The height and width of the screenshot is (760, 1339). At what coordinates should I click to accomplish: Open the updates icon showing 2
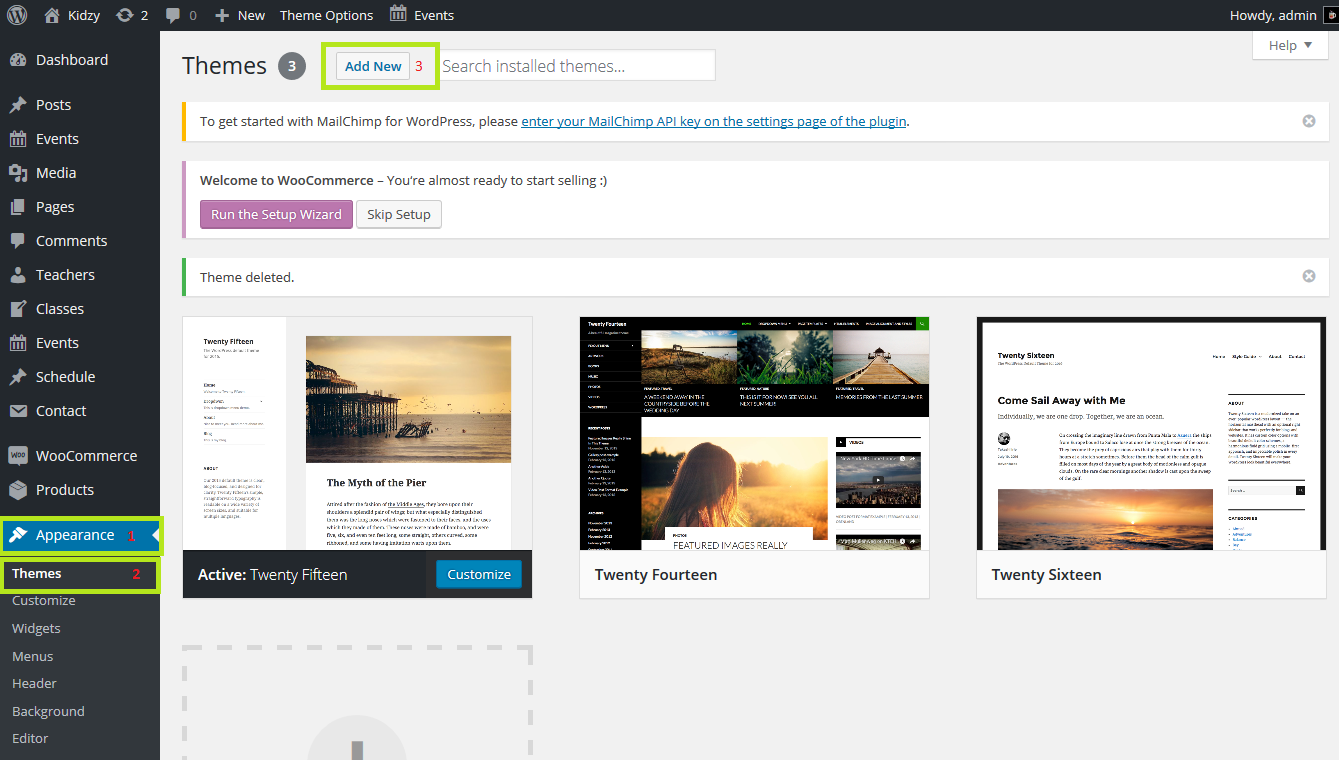(x=125, y=15)
